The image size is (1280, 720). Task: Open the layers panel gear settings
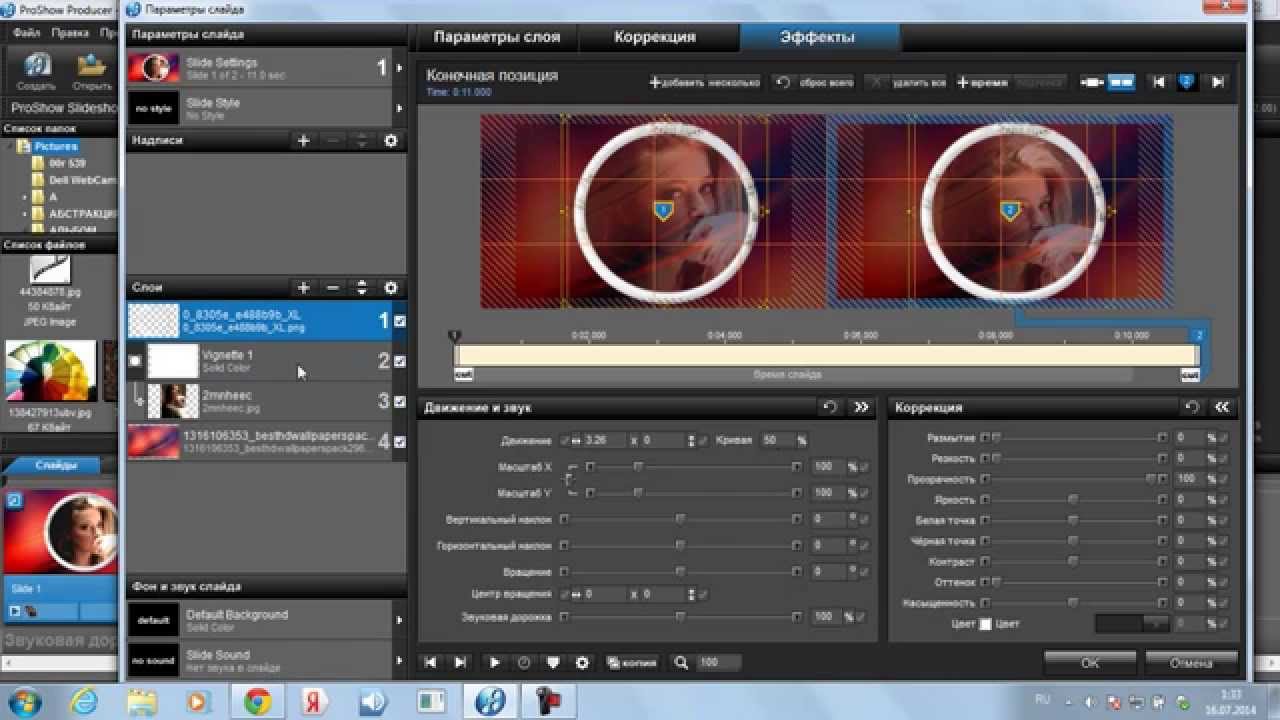391,288
